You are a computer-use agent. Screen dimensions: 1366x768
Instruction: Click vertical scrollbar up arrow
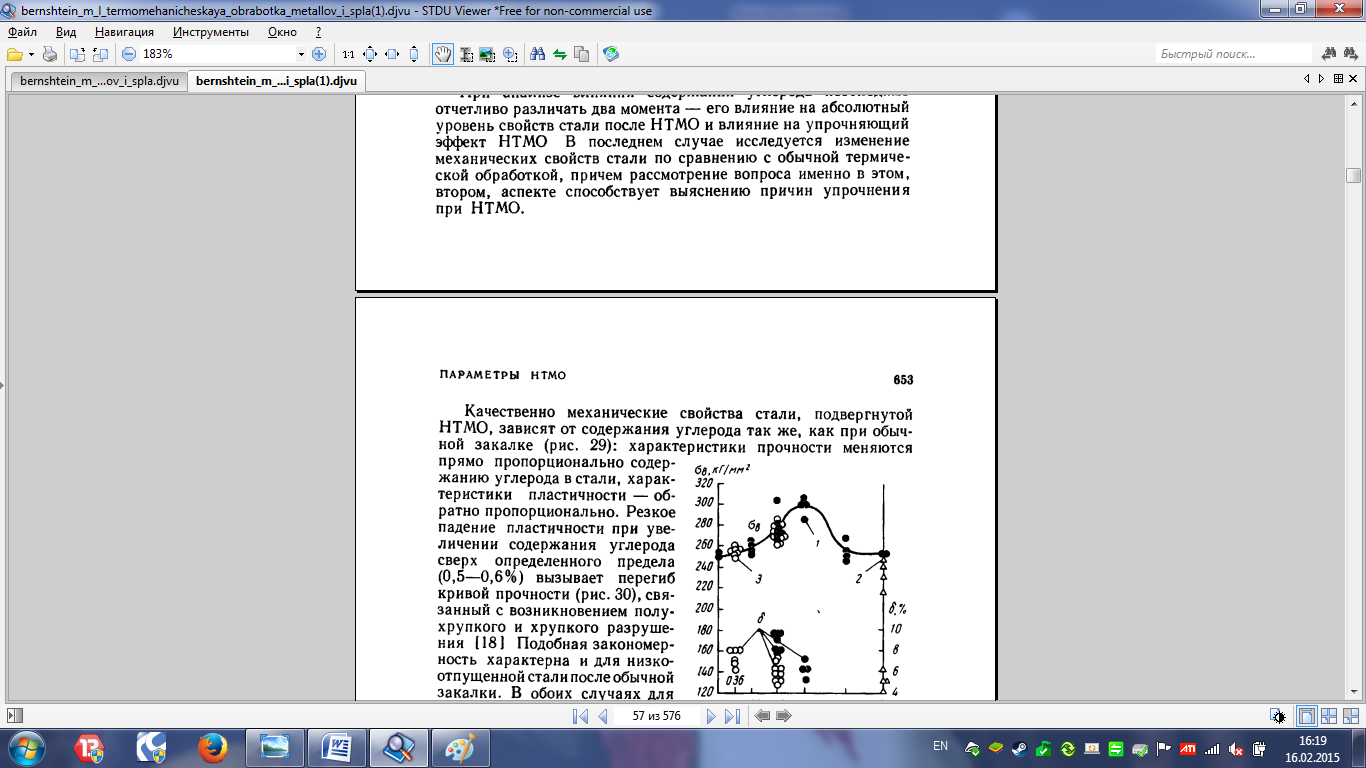point(1354,103)
